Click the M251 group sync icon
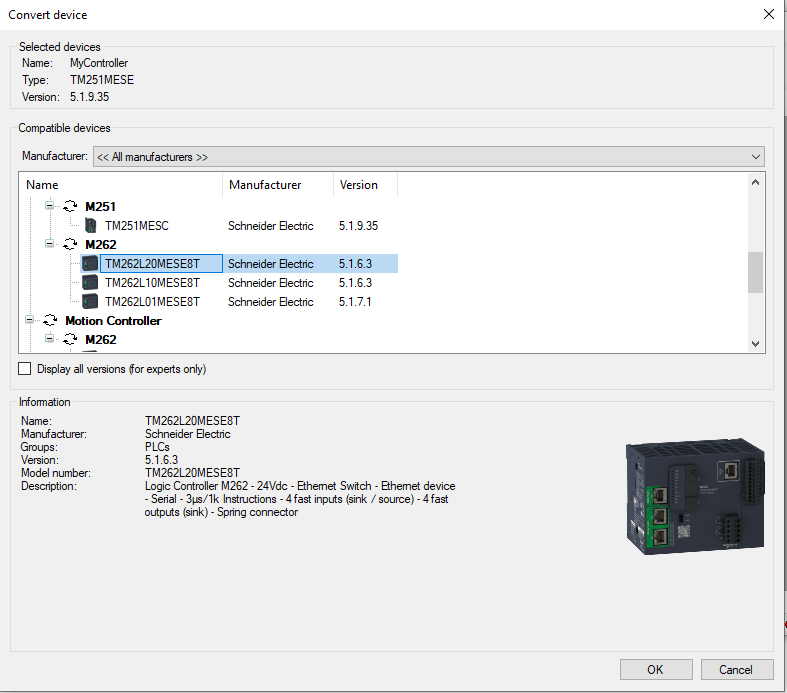Image resolution: width=787 pixels, height=693 pixels. (70, 206)
